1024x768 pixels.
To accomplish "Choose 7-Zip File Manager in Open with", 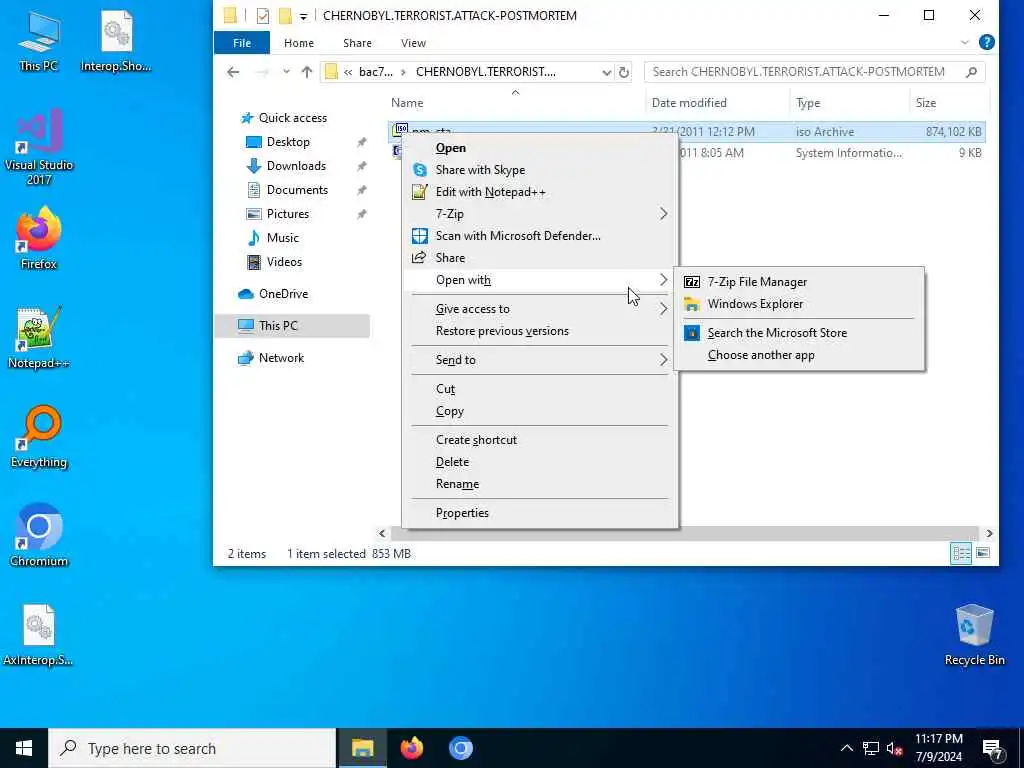I will pos(799,282).
